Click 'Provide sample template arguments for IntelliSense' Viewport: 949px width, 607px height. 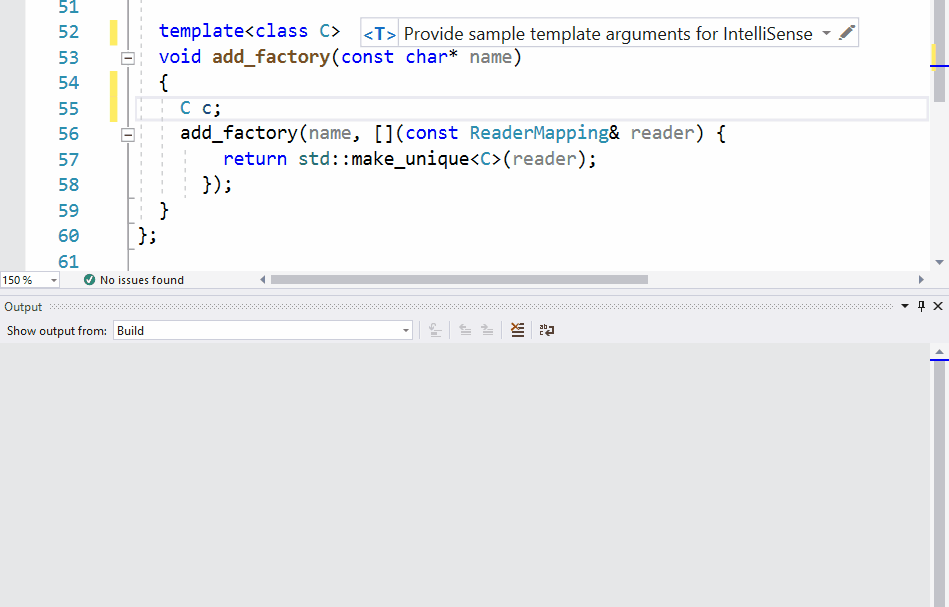coord(608,33)
